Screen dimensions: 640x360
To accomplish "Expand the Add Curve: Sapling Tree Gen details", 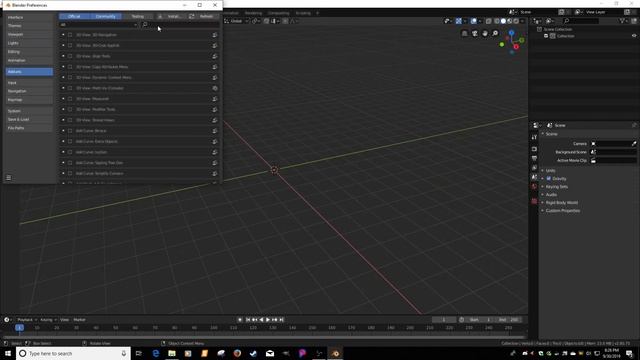I will (x=63, y=163).
